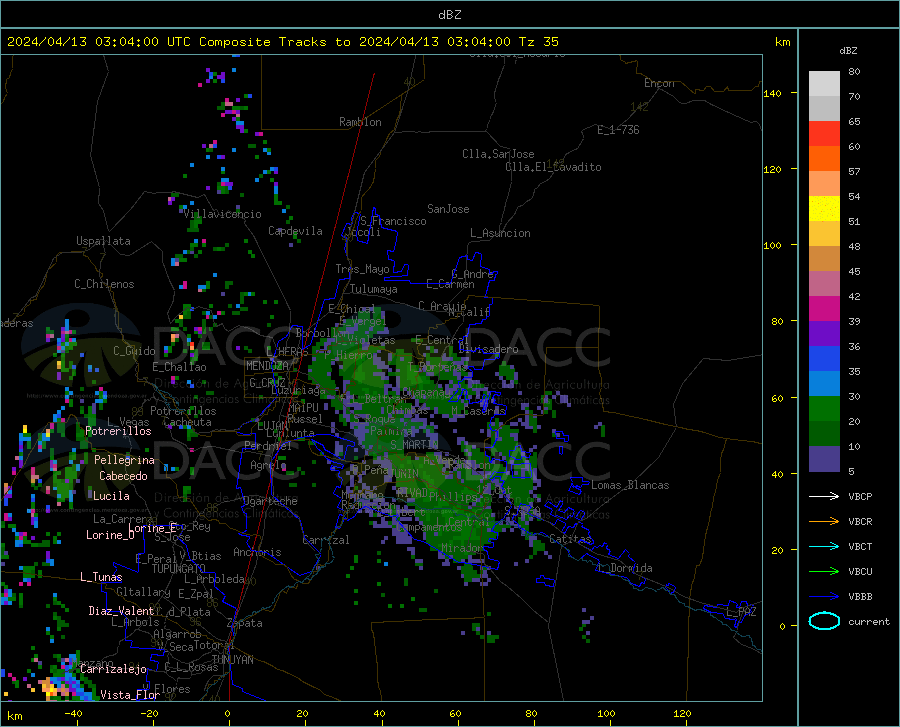The image size is (900, 727).
Task: Click the Cabecedo white label
Action: 123,476
